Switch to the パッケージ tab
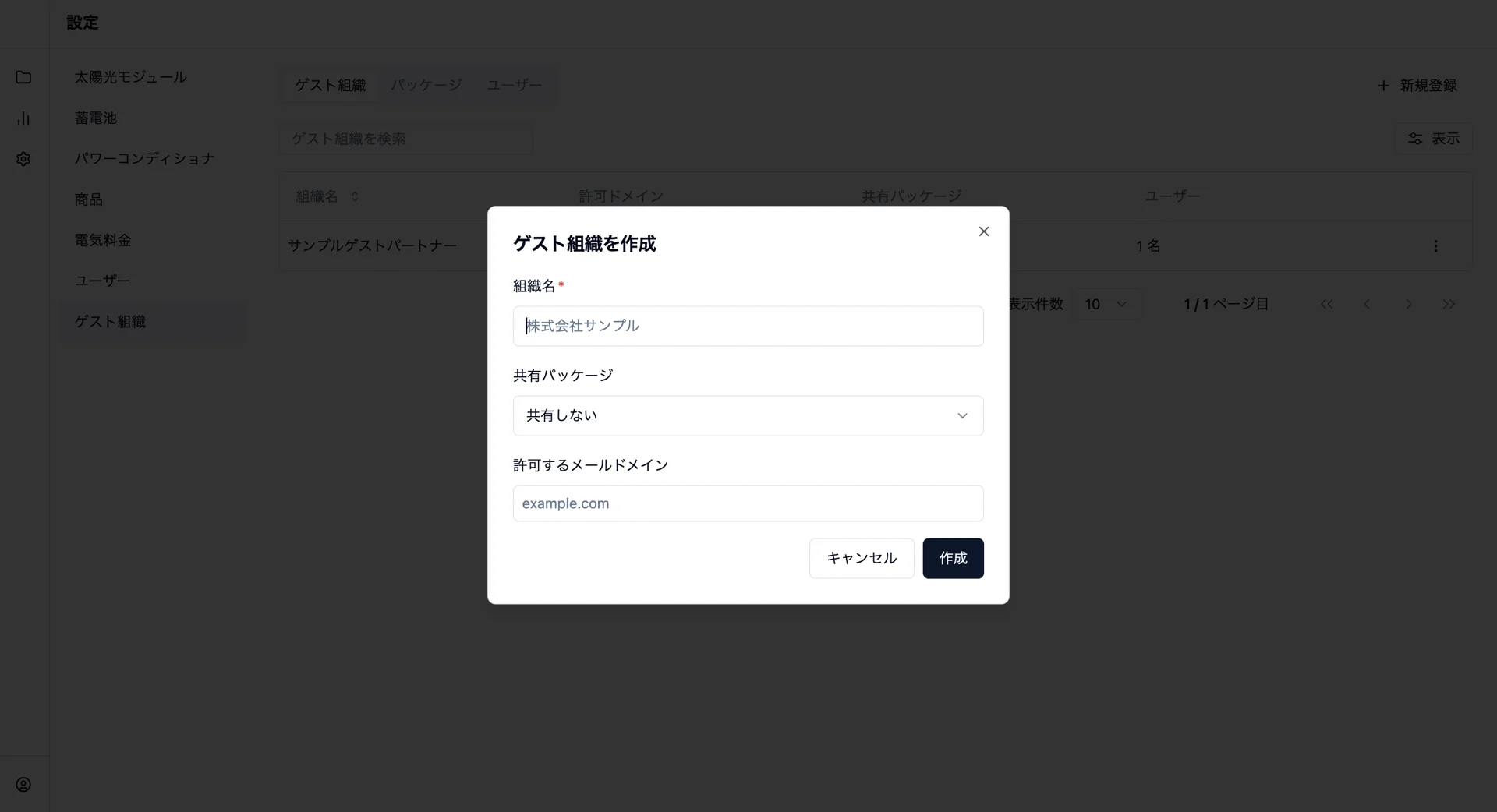The height and width of the screenshot is (812, 1497). (426, 85)
